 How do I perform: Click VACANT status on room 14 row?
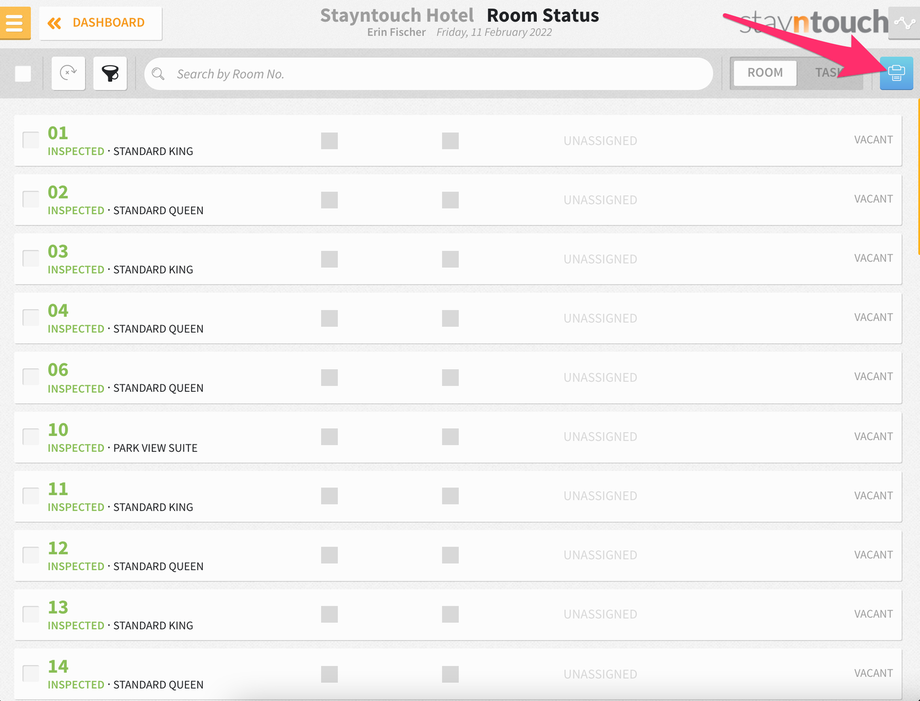[x=873, y=673]
